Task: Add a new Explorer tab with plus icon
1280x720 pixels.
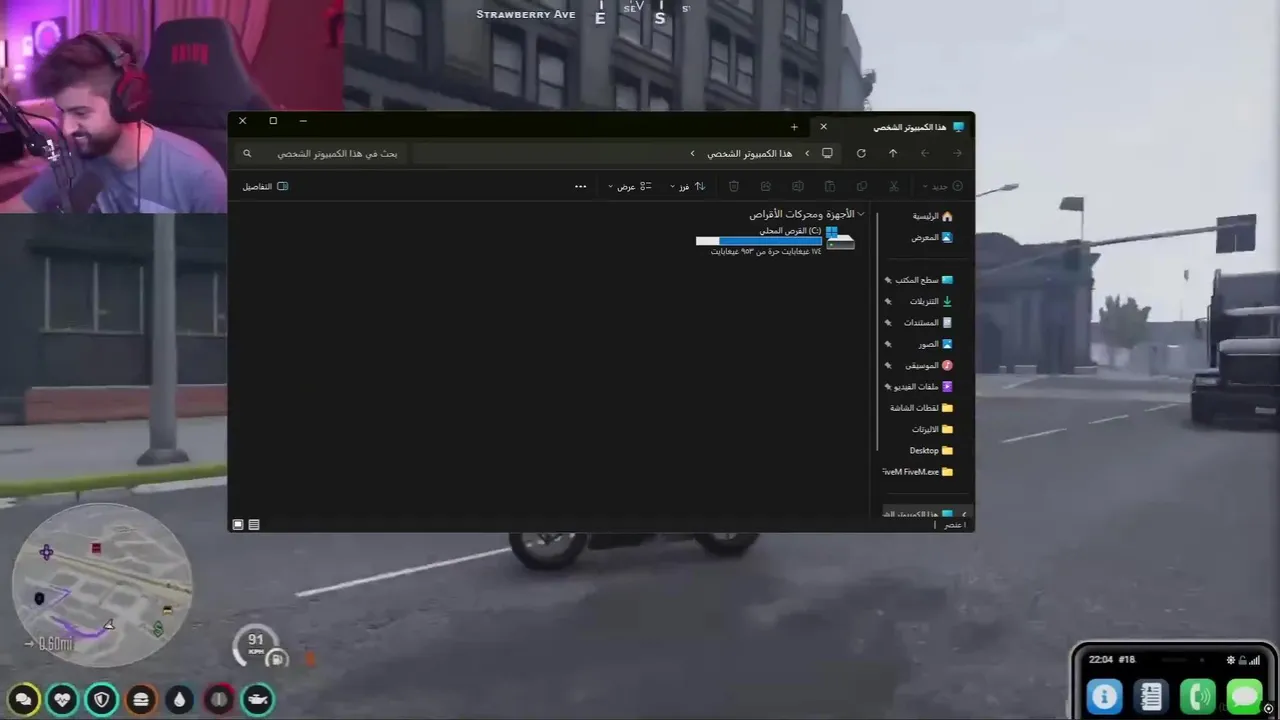Action: coord(794,127)
